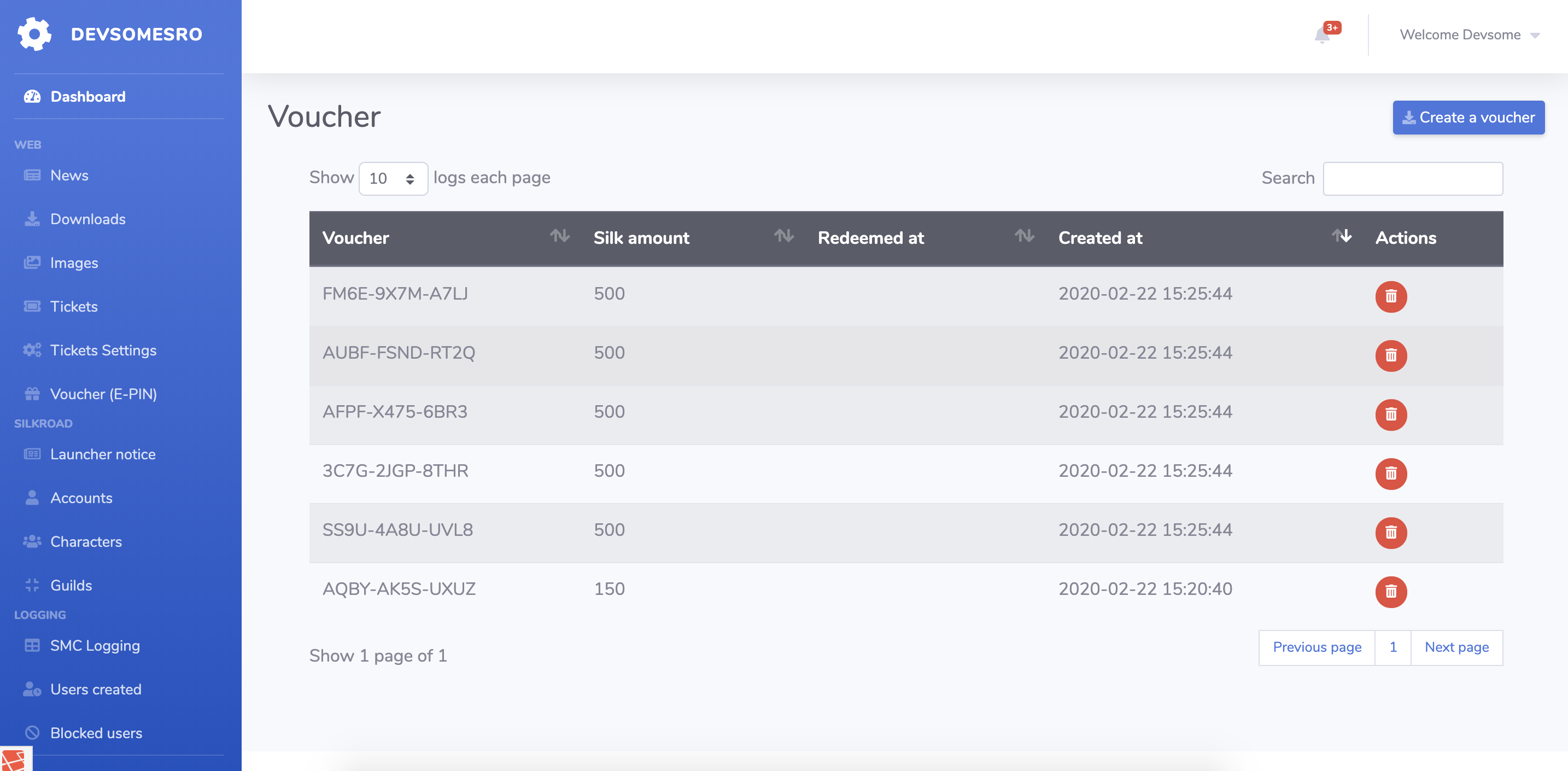The image size is (1568, 771).
Task: Click the Voucher (E-PIN) gift icon
Action: (32, 393)
